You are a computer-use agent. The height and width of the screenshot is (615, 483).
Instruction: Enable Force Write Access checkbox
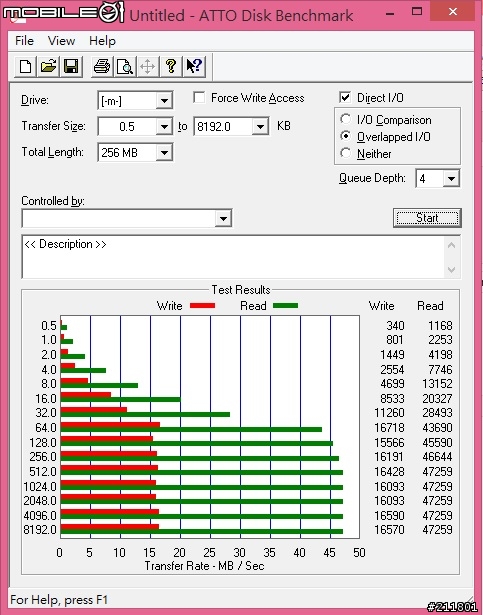coord(199,97)
